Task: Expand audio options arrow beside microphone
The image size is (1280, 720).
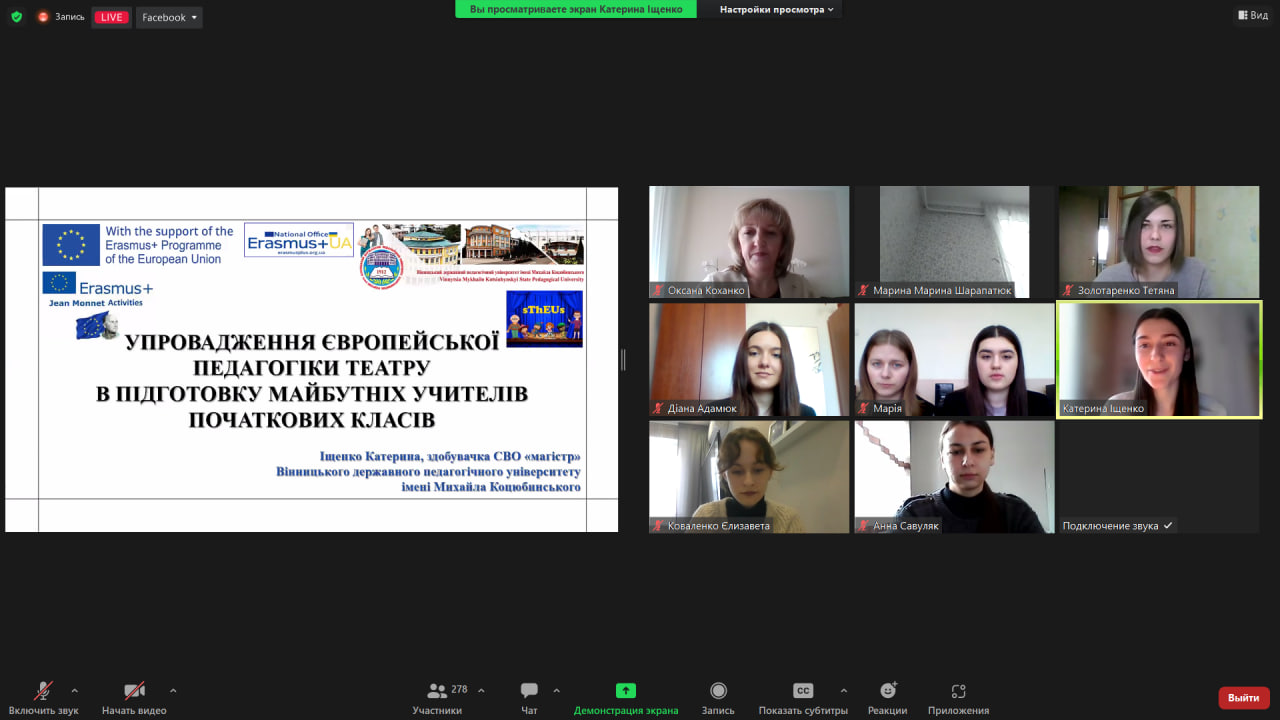Action: click(x=74, y=690)
